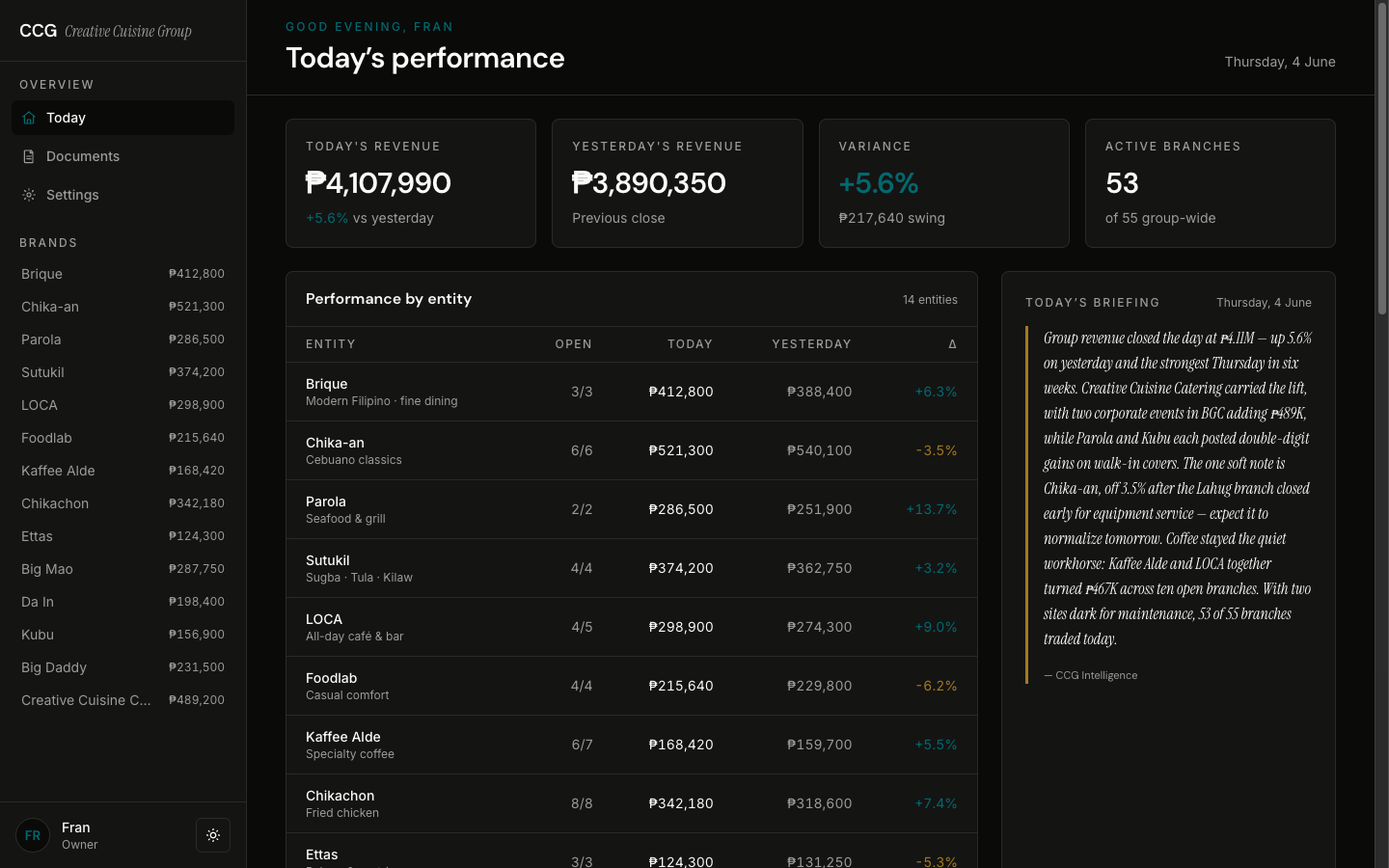Select Ettas brand in sidebar
Viewport: 1389px width, 868px height.
pyautogui.click(x=123, y=536)
